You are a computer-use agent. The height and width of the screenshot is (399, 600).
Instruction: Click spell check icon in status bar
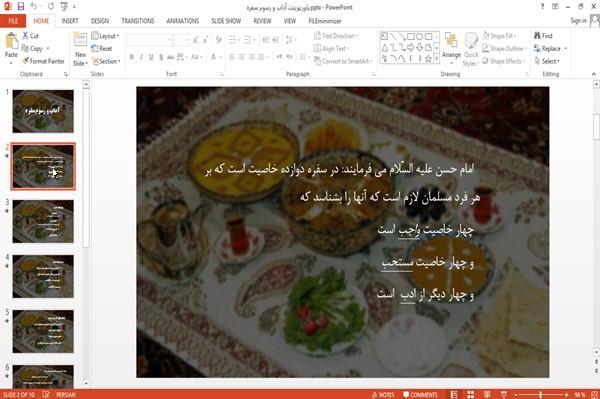pos(46,395)
